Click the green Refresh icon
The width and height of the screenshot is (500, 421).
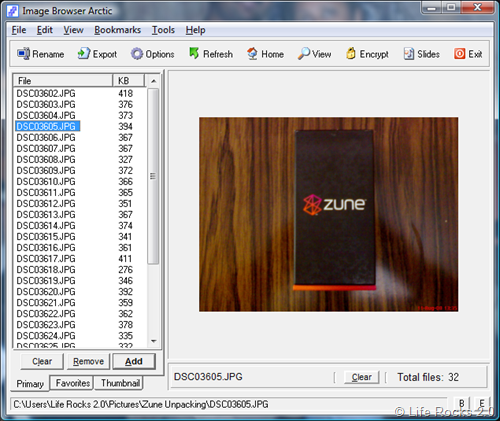pyautogui.click(x=194, y=53)
